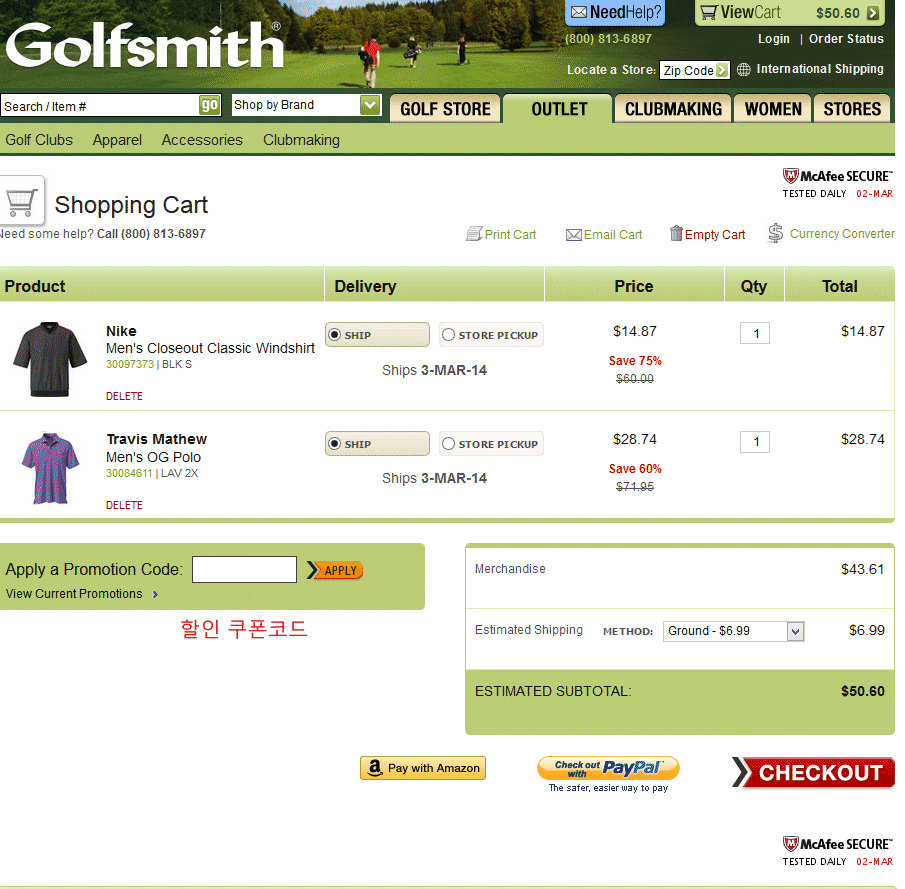
Task: Open Currency Converter dollar icon
Action: (776, 233)
